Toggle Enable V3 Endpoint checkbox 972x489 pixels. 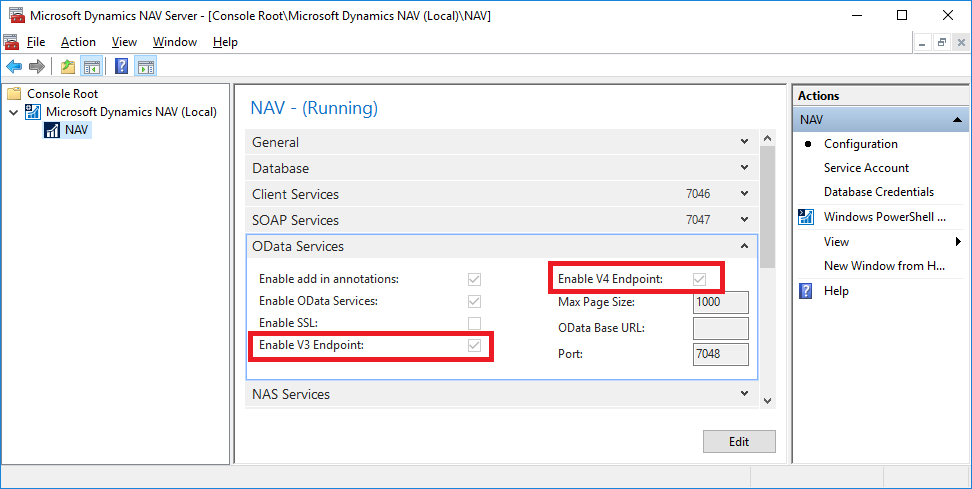474,345
